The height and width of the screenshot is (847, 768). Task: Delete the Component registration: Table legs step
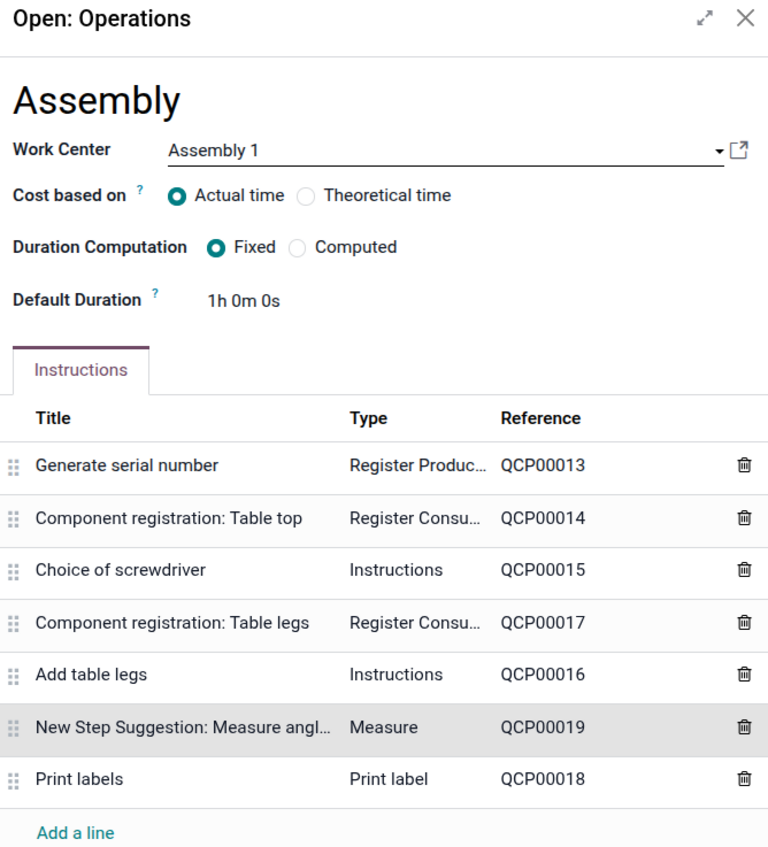(x=744, y=623)
